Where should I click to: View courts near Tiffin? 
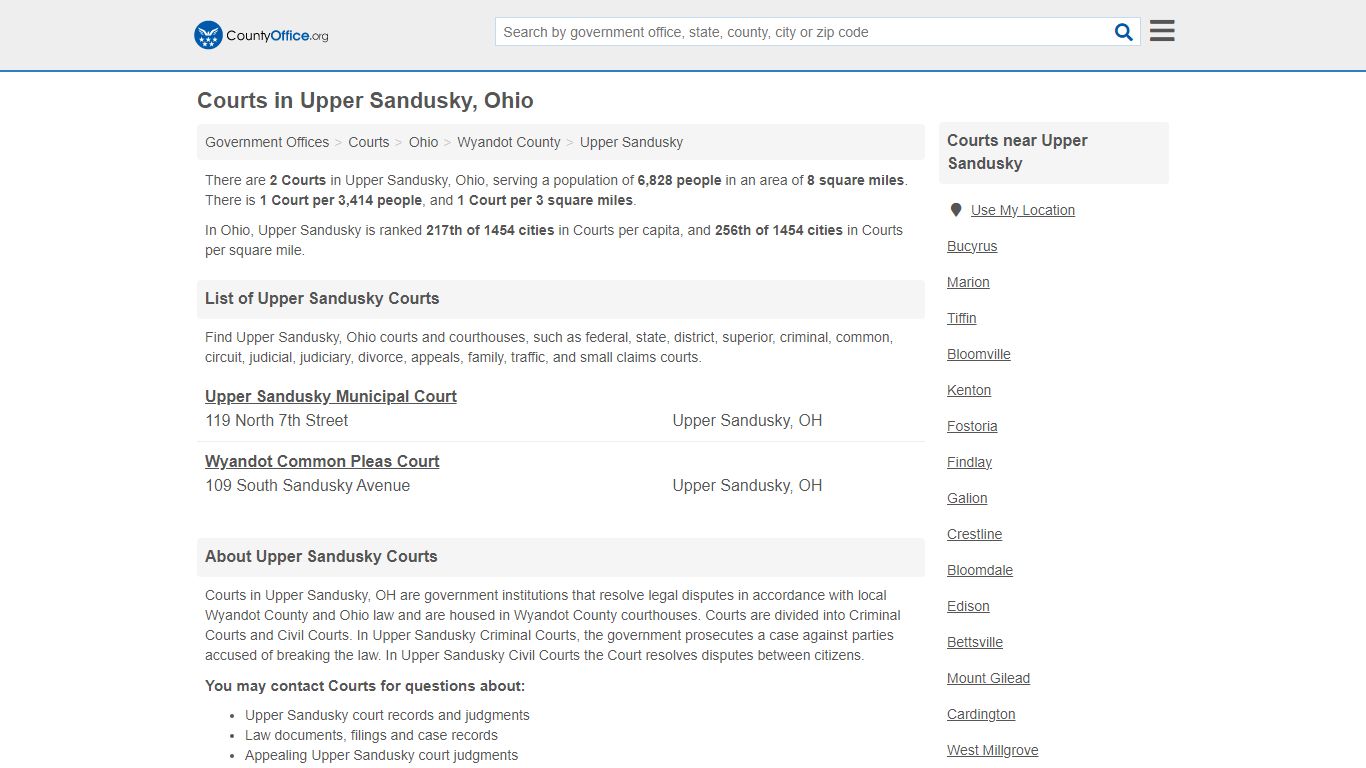pos(962,318)
